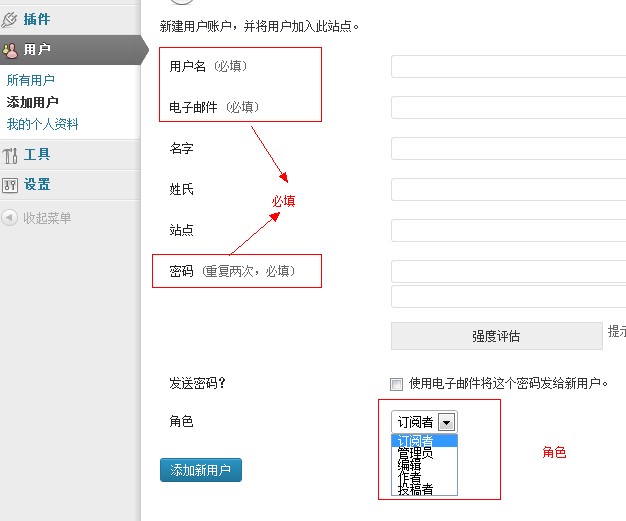
Task: Enable 使用电子邮件将这个密码发给新用户 checkbox
Action: (x=397, y=383)
